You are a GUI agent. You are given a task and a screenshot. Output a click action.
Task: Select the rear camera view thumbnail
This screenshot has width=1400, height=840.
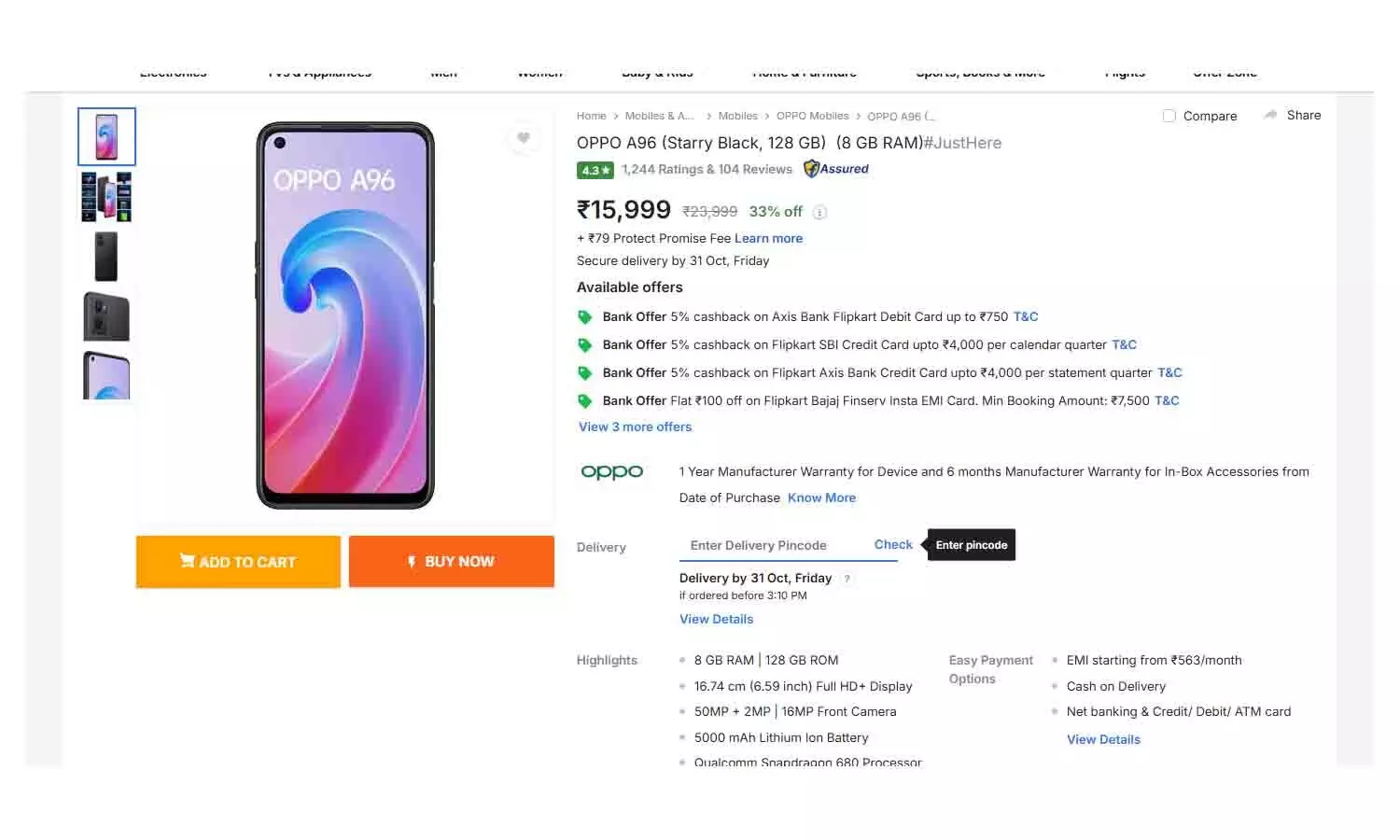[105, 315]
